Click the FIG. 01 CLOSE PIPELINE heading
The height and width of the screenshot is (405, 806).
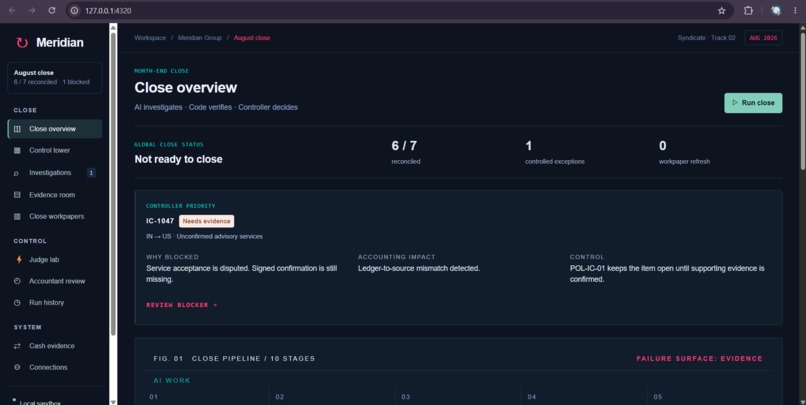tap(234, 358)
